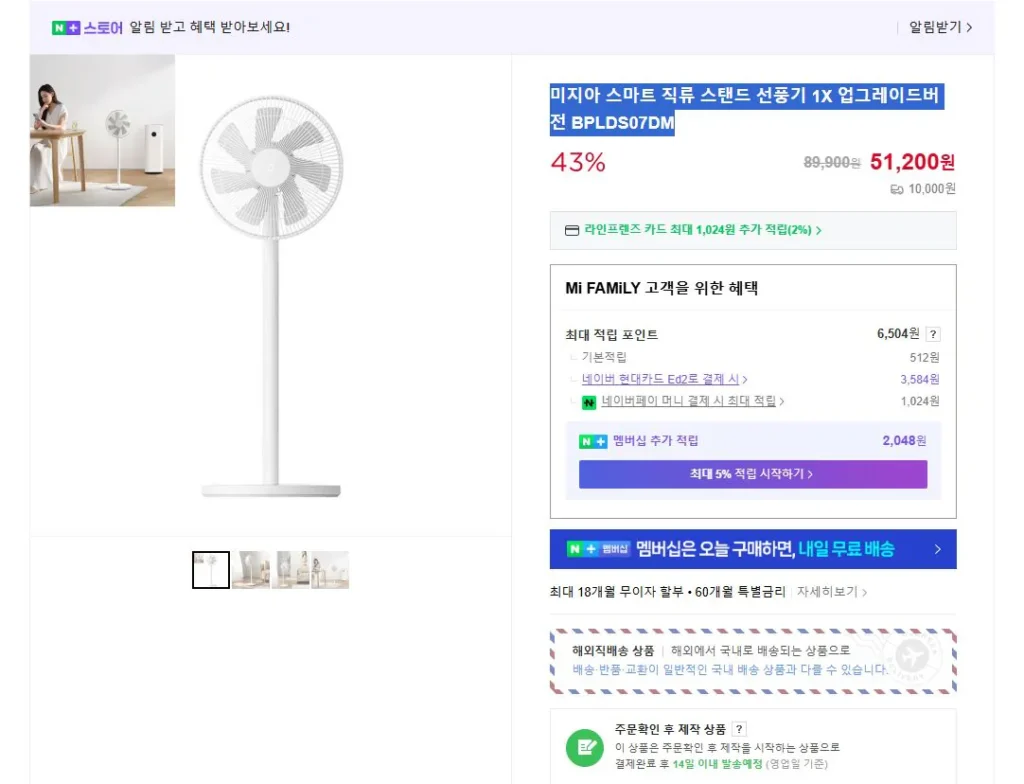Open the membership free delivery banner arrow
The height and width of the screenshot is (784, 1024).
point(938,549)
